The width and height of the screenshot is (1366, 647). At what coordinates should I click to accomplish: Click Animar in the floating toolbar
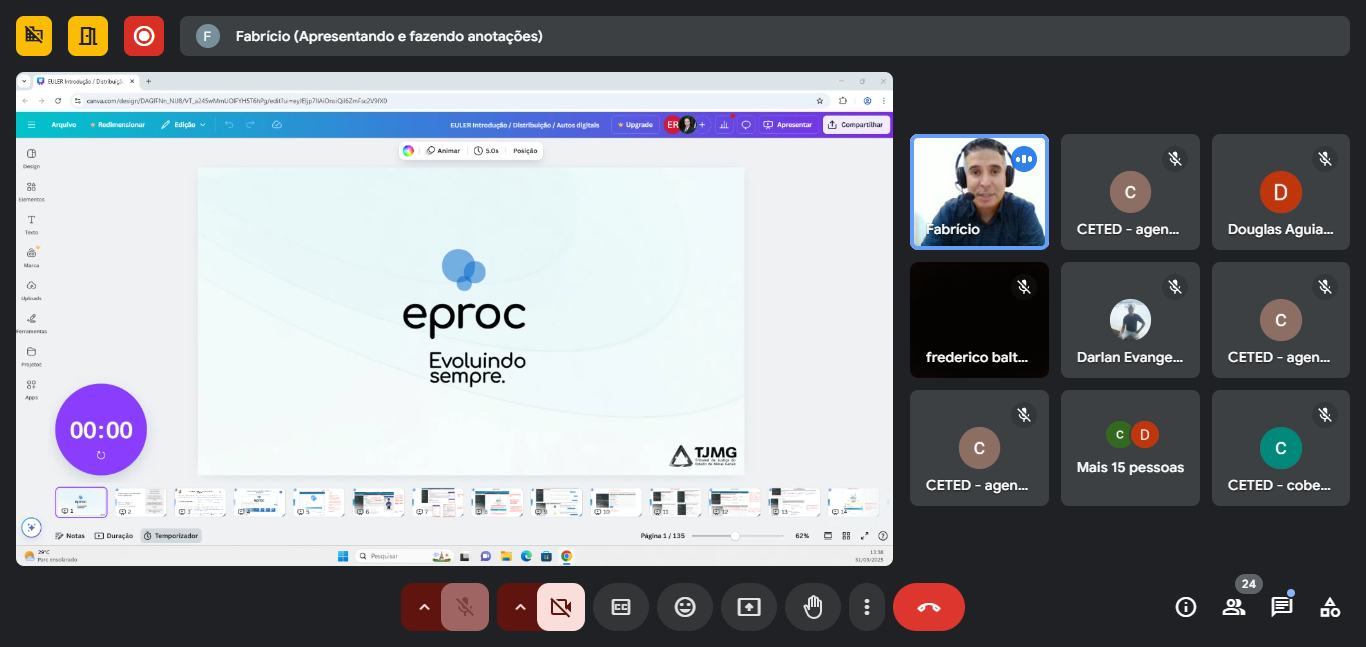(443, 151)
